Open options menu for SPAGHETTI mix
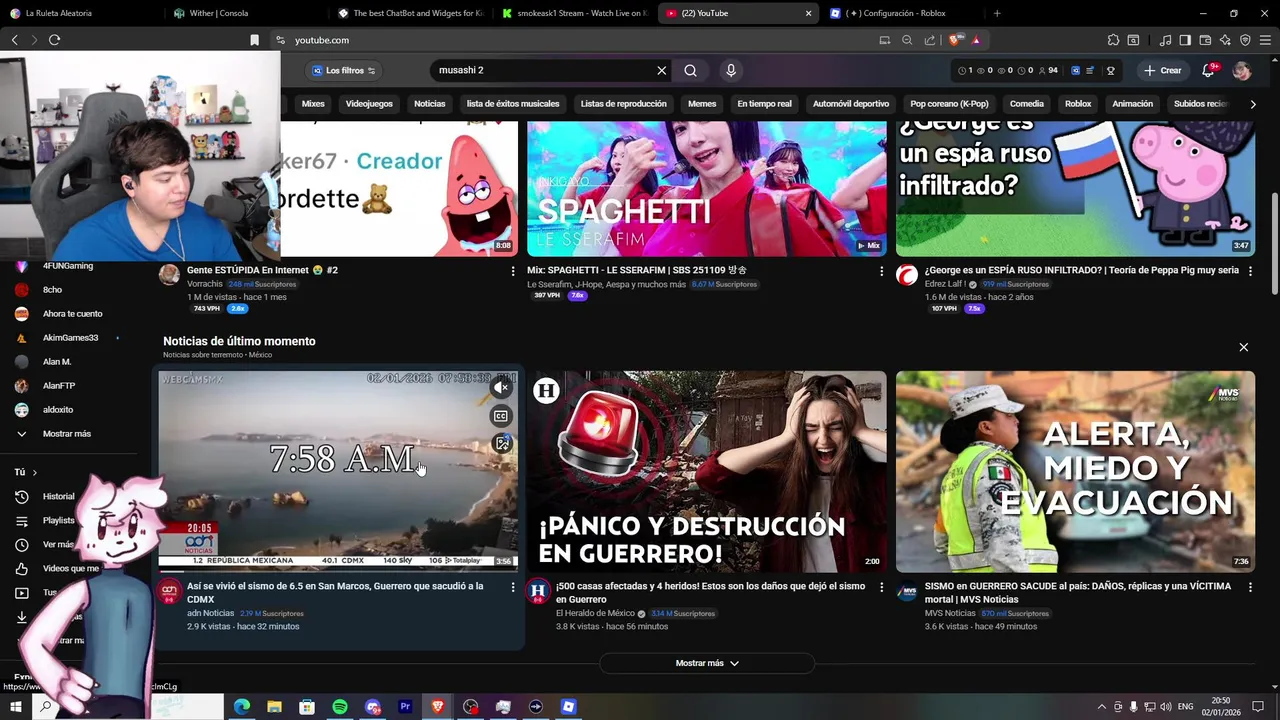 click(x=881, y=271)
